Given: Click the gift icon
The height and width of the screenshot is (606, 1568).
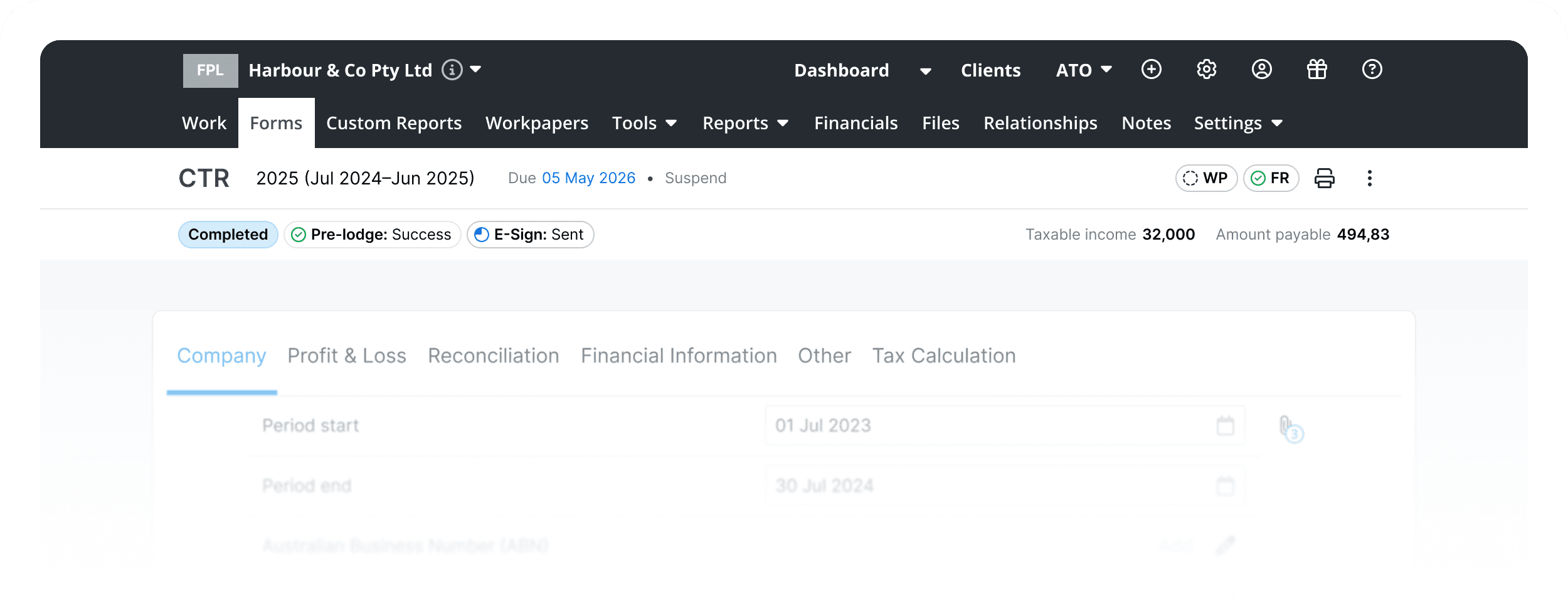Looking at the screenshot, I should point(1316,70).
